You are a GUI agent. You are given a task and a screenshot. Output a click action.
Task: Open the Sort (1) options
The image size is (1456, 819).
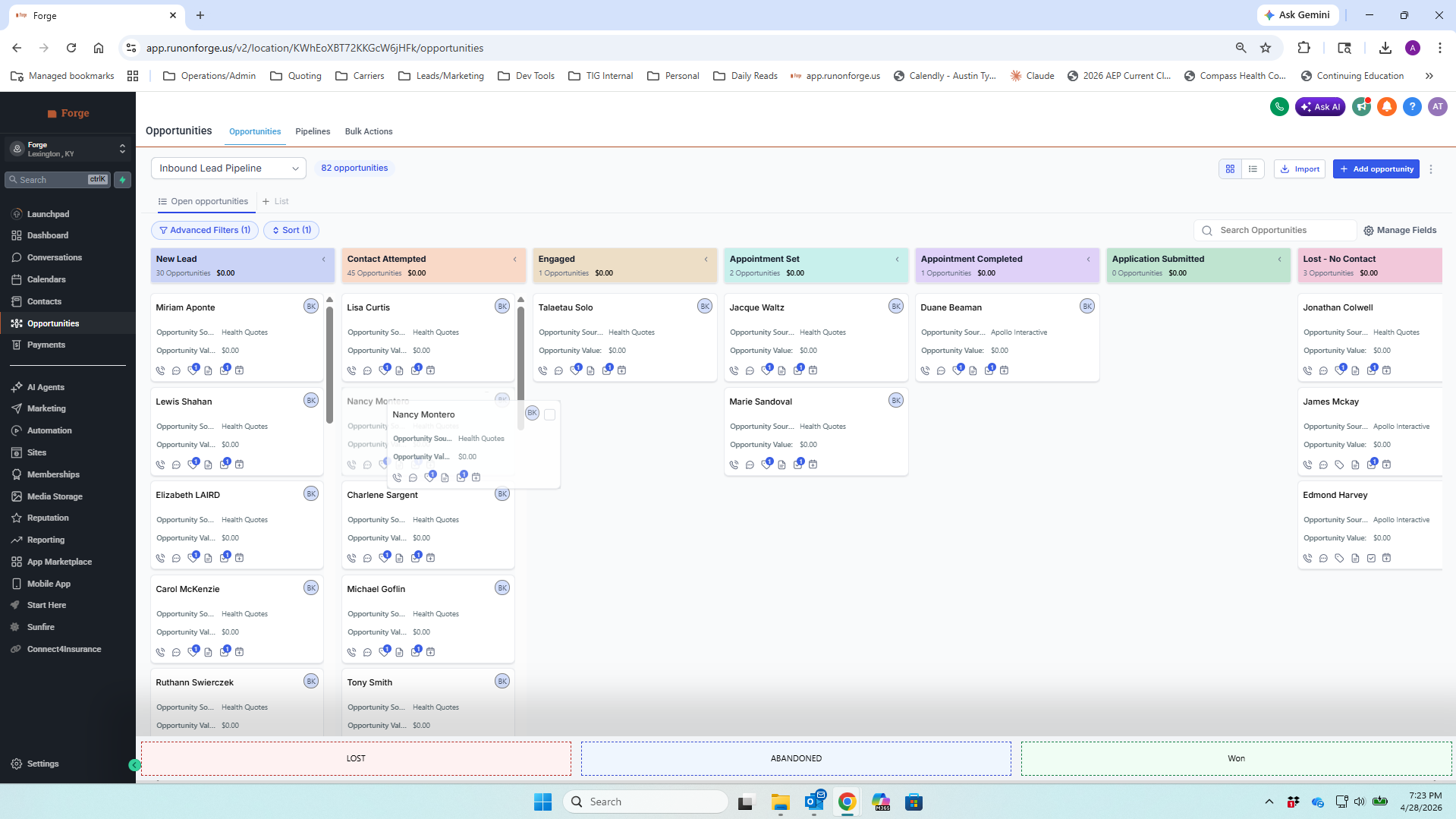point(291,230)
